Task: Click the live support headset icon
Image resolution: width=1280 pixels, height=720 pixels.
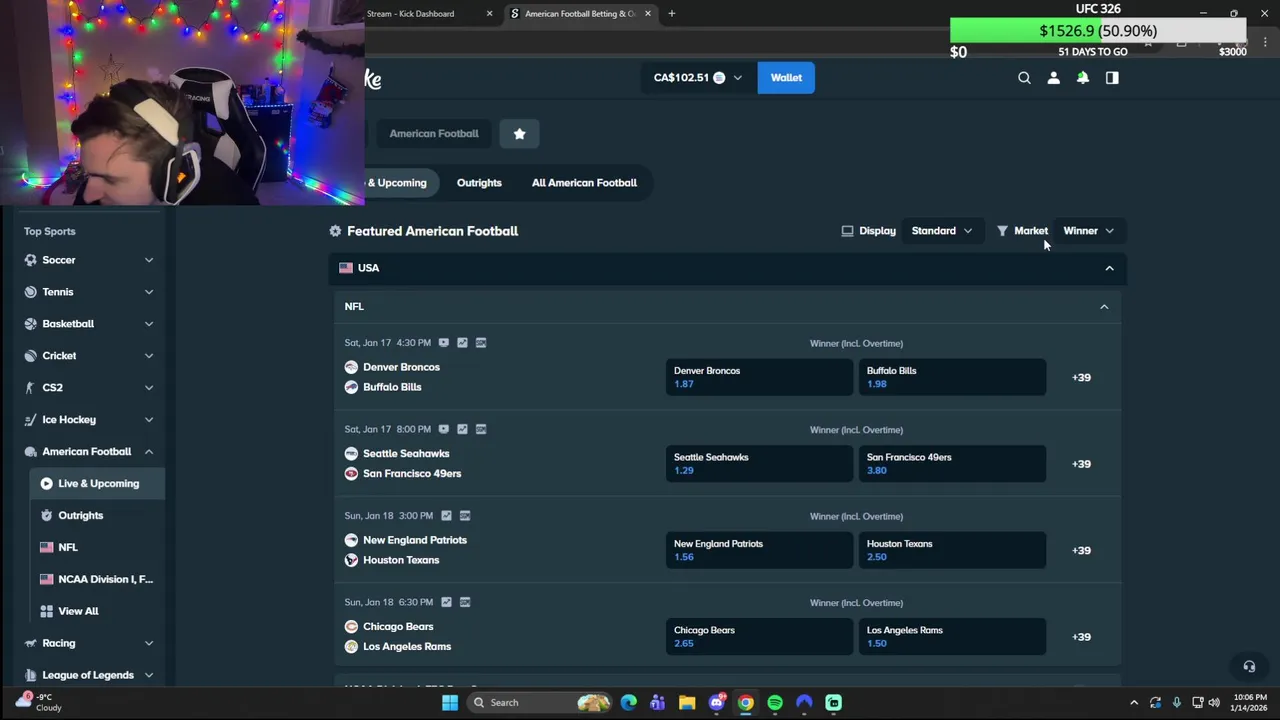Action: click(x=1249, y=666)
